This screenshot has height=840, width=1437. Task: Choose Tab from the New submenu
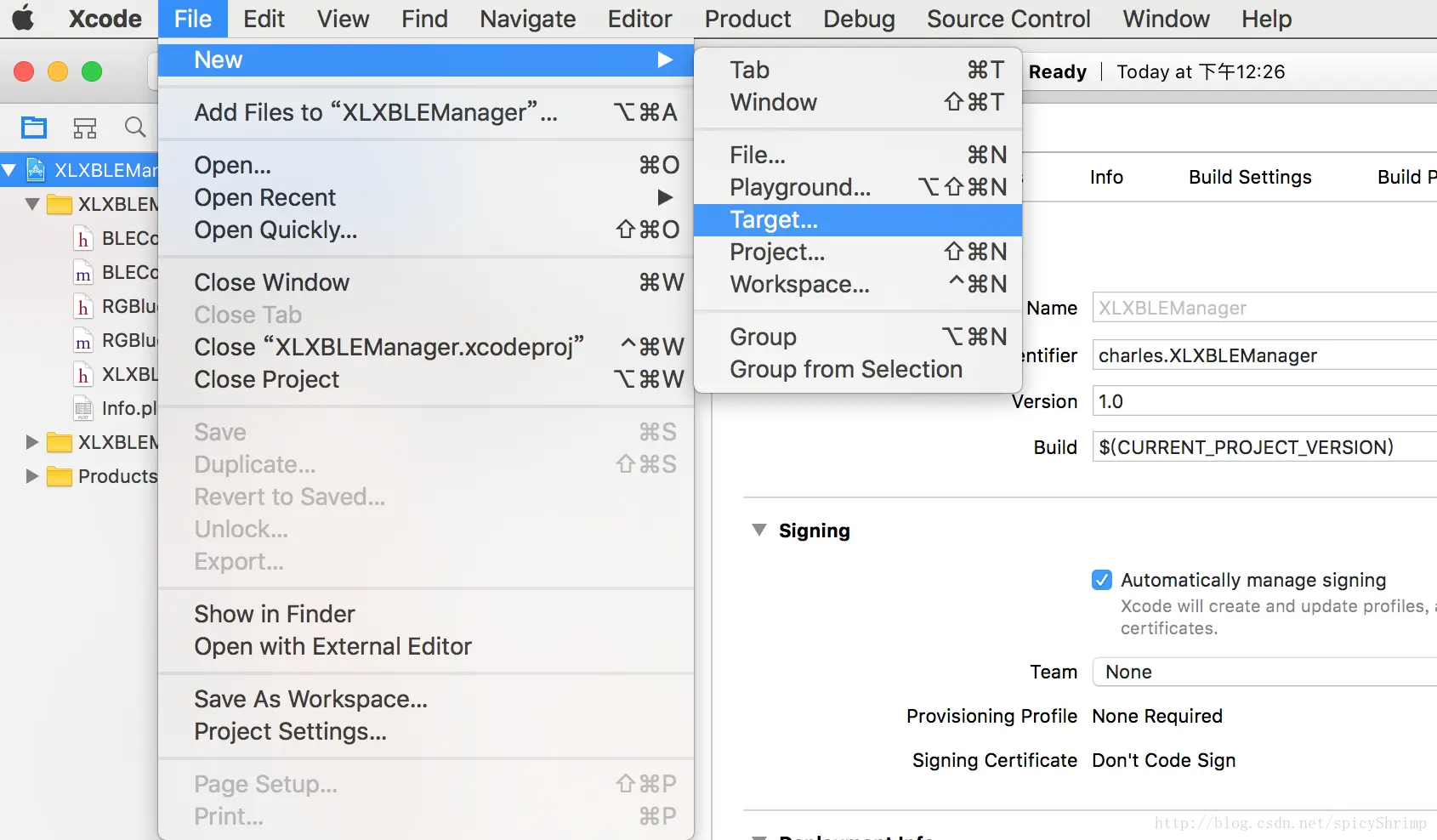(x=858, y=71)
